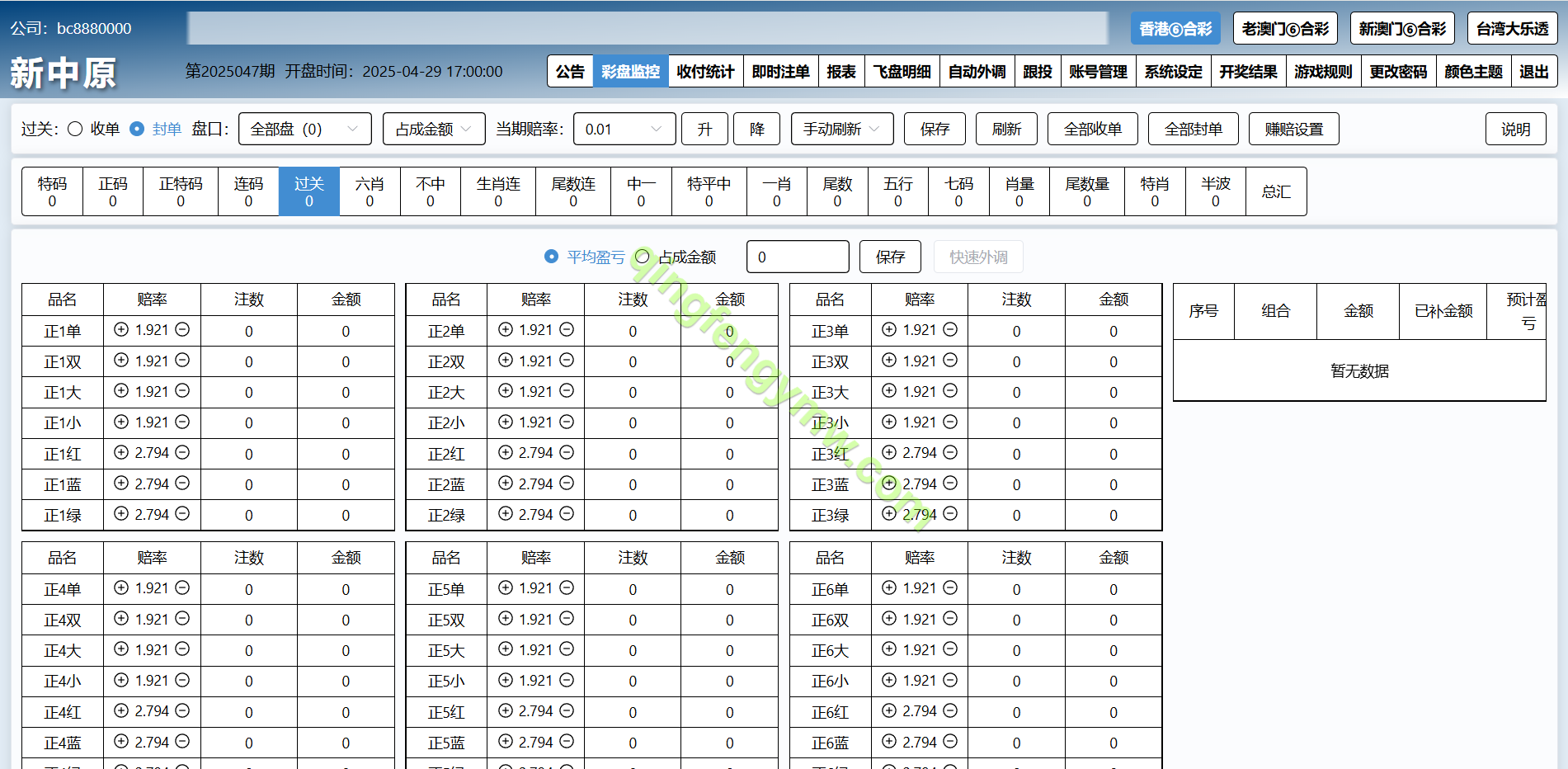Image resolution: width=1568 pixels, height=769 pixels.
Task: Click the amount input field showing 0
Action: 797,257
